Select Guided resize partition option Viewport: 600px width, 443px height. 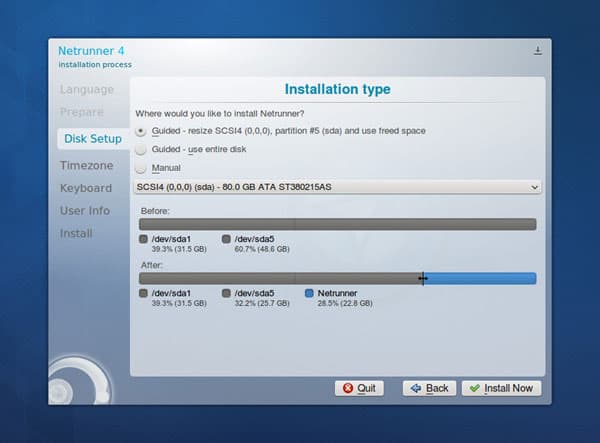click(140, 131)
